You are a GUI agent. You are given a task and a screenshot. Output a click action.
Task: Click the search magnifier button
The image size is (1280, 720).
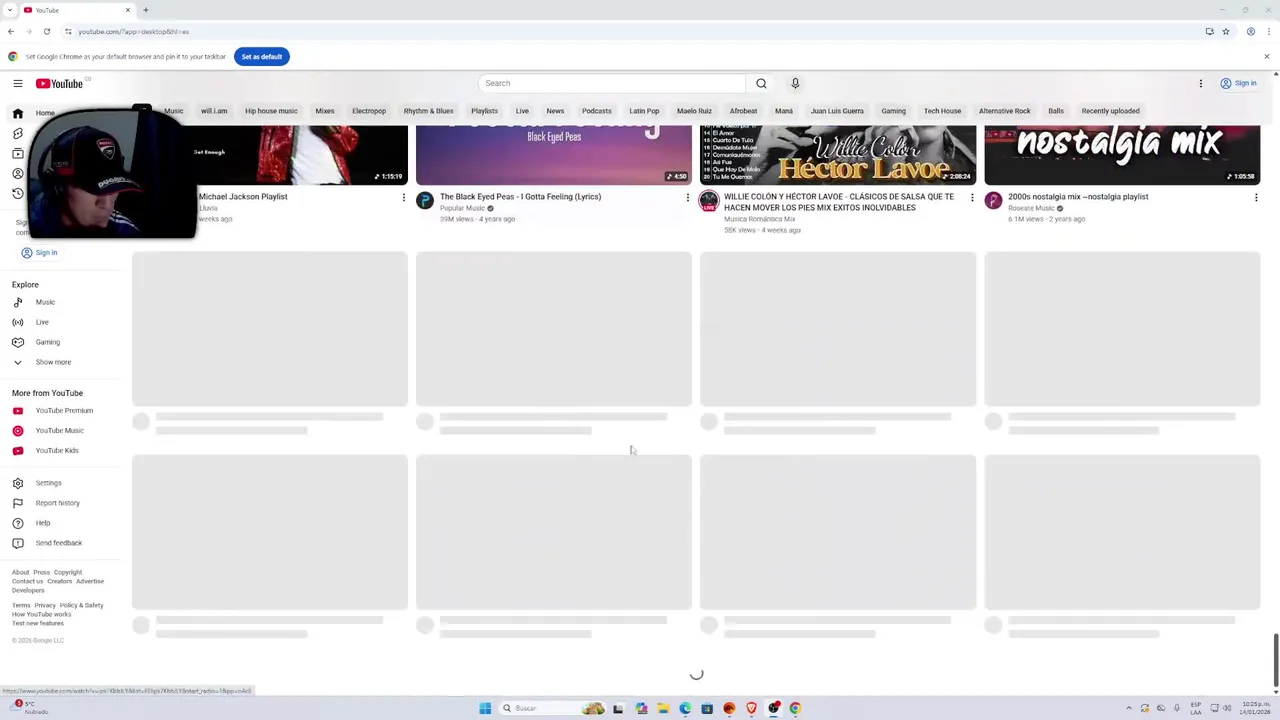coord(761,84)
